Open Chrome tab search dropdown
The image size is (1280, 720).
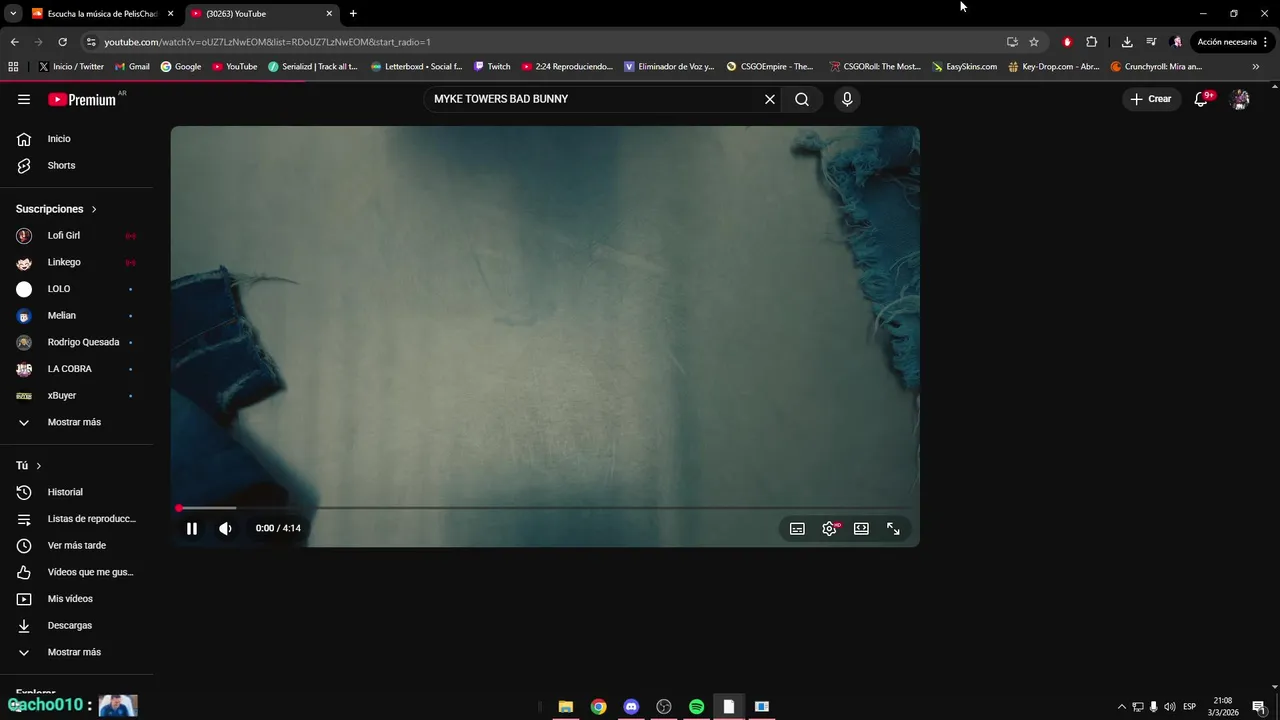coord(13,13)
